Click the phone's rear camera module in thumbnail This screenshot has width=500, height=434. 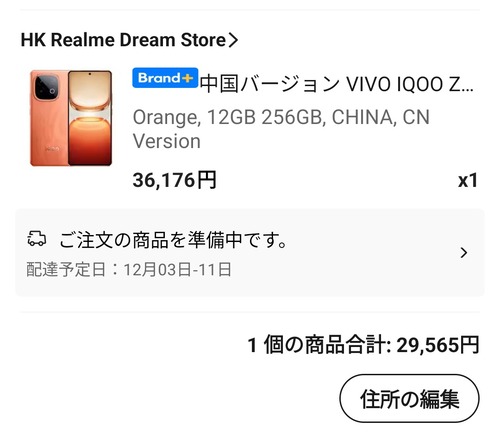pyautogui.click(x=48, y=87)
